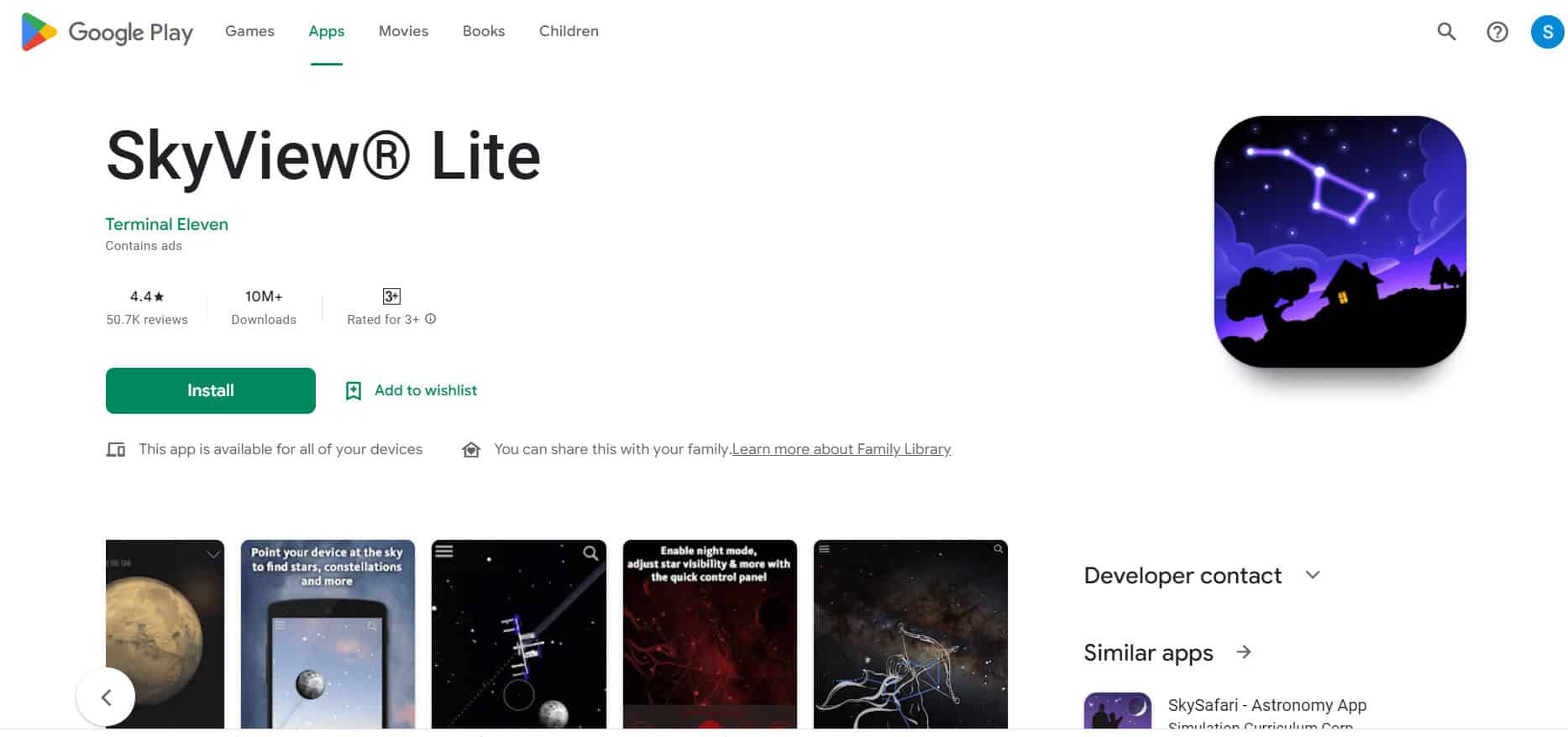Click the Rated for 3+ text
The height and width of the screenshot is (737, 1568).
383,320
